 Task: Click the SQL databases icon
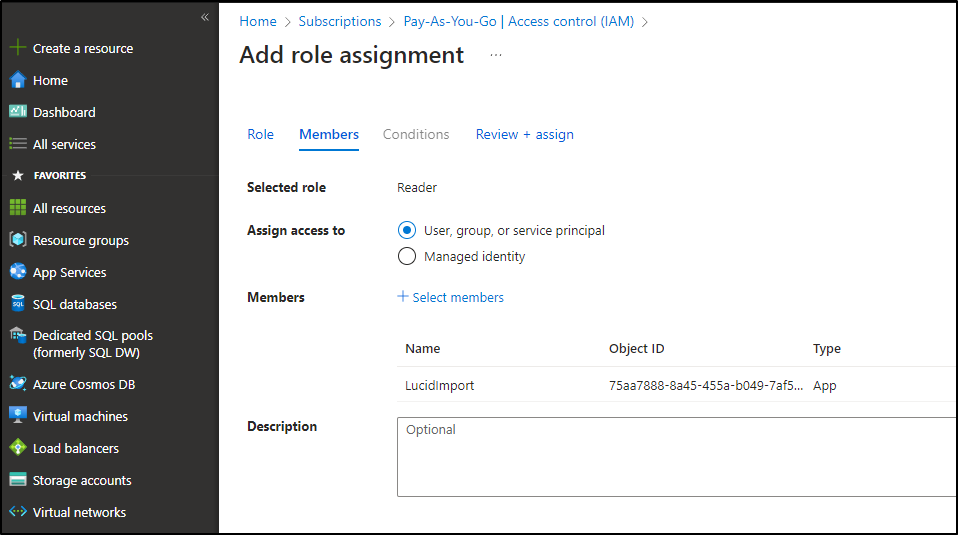pyautogui.click(x=18, y=304)
